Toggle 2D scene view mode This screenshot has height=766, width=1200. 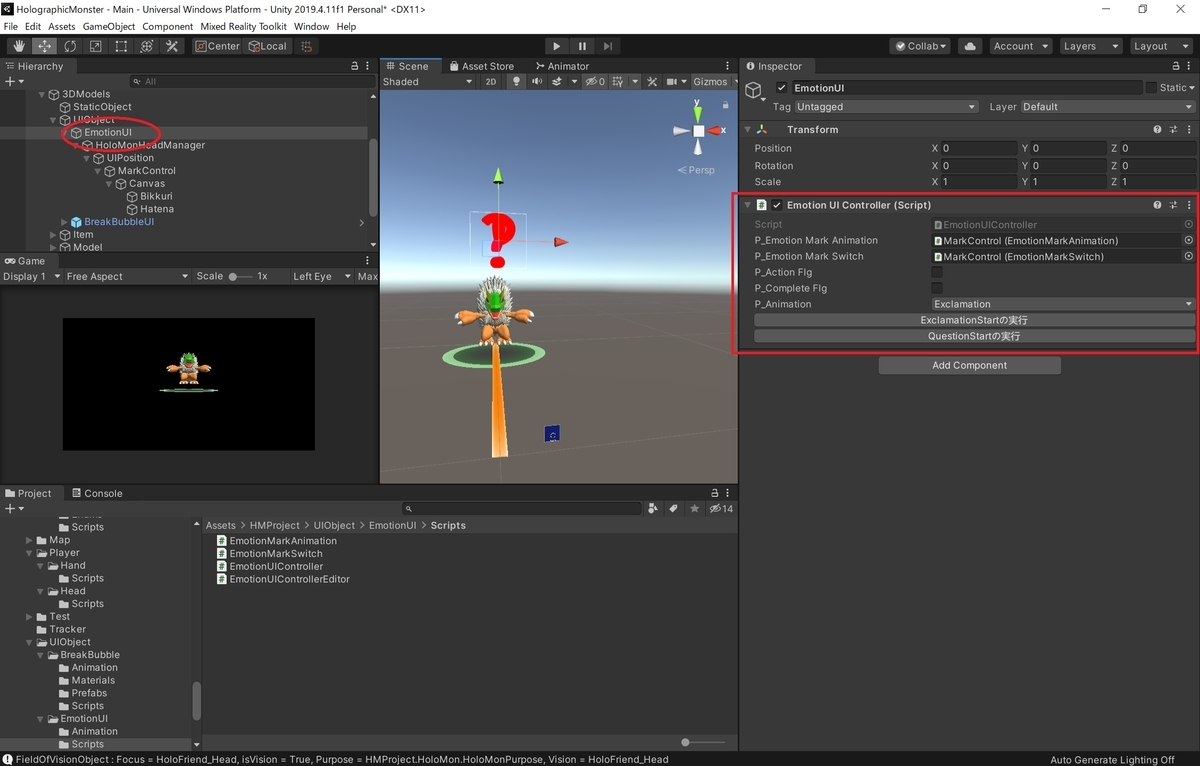(491, 81)
